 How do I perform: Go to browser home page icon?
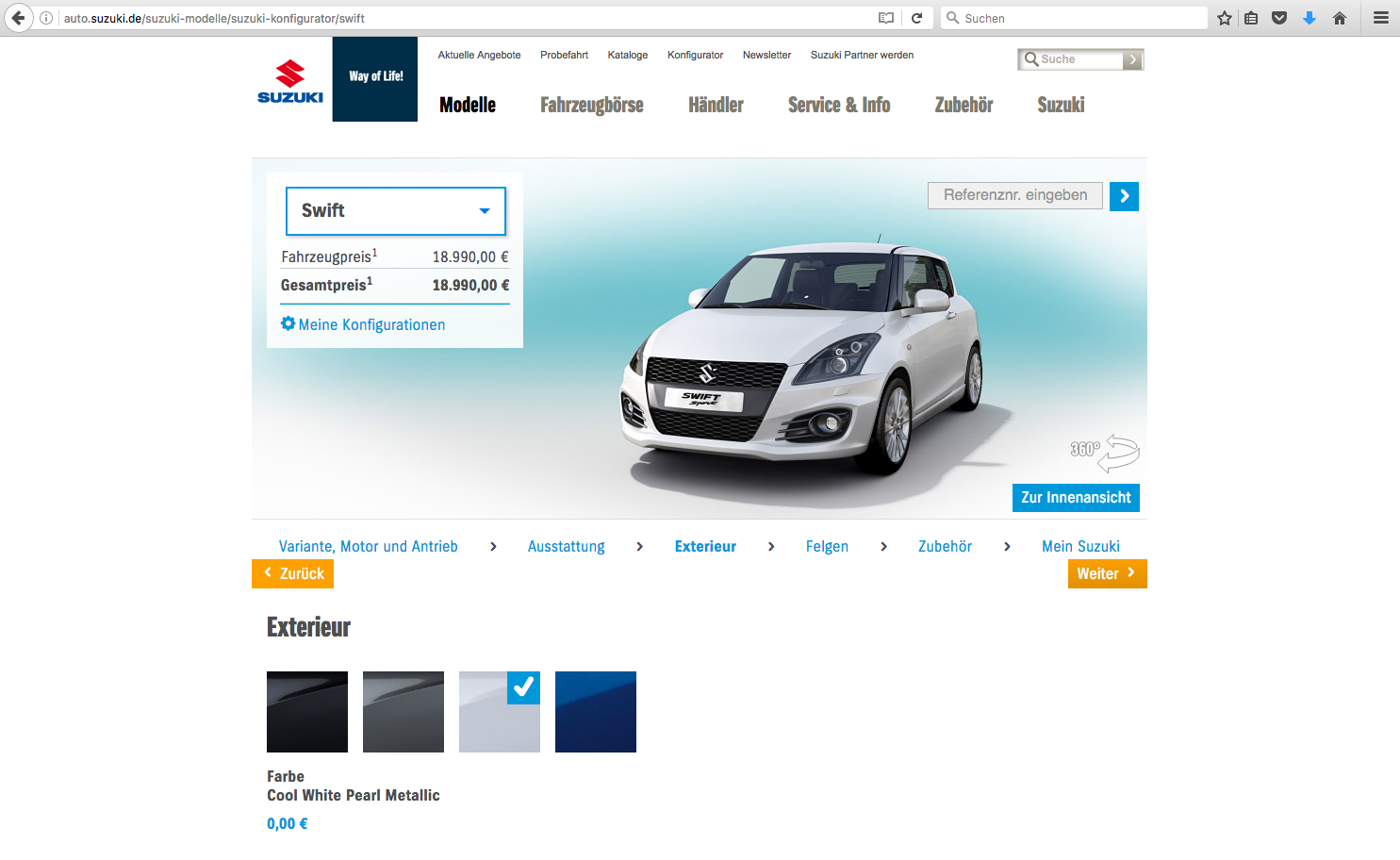point(1340,18)
